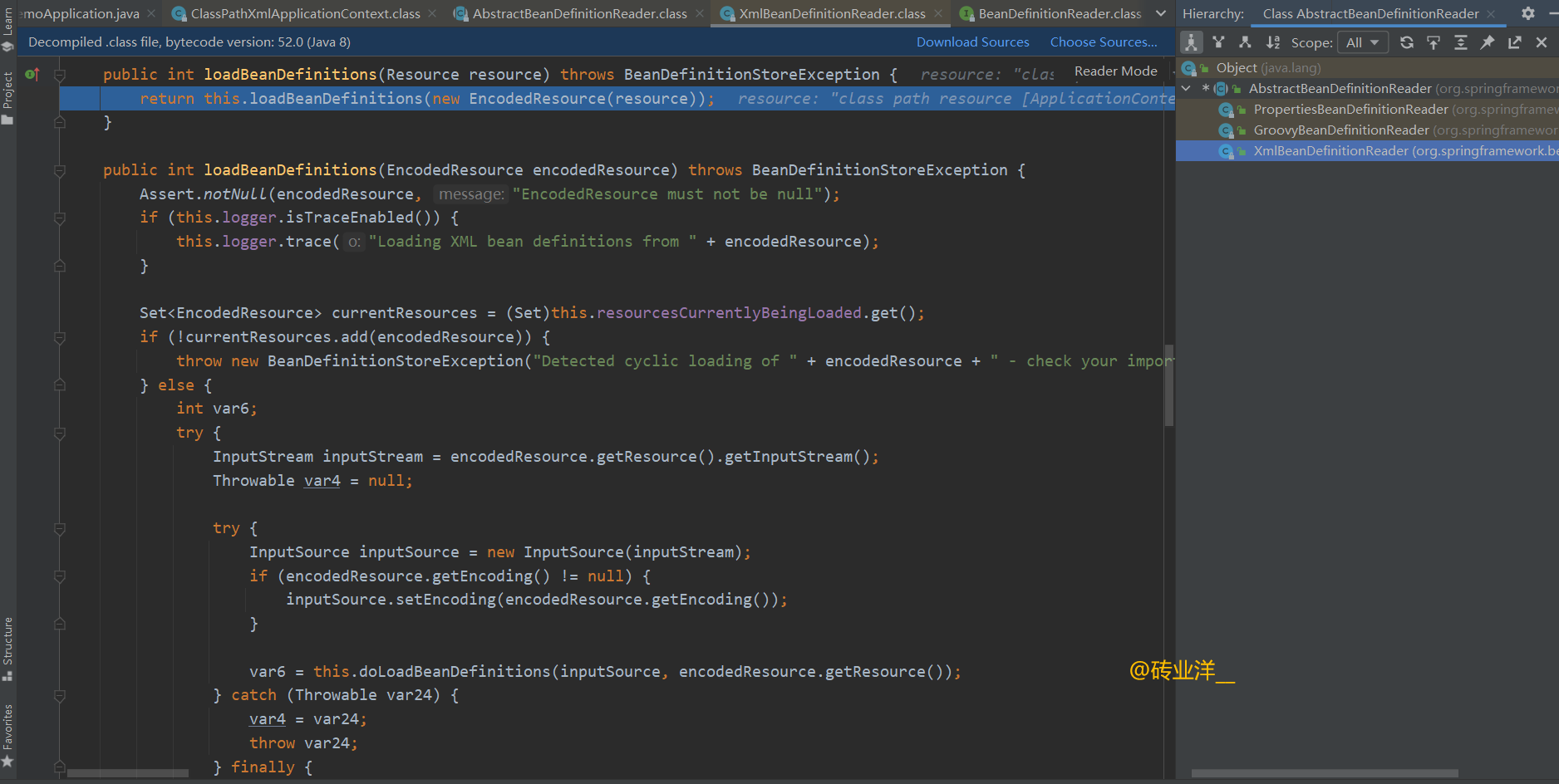Click the implements-method gutter icon
The width and height of the screenshot is (1559, 784).
pos(32,75)
